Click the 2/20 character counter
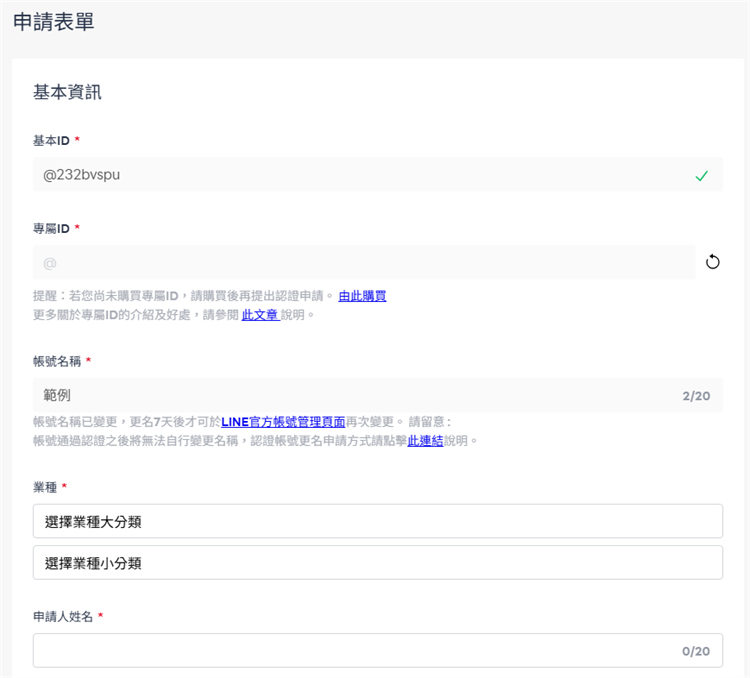The height and width of the screenshot is (678, 750). (696, 396)
